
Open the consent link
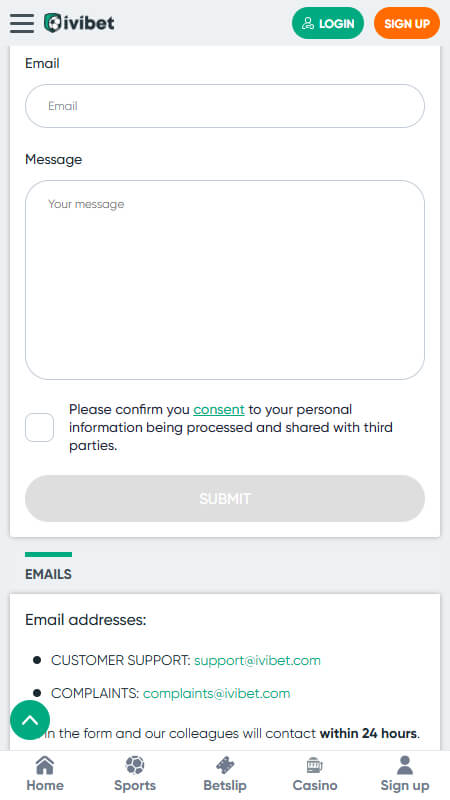click(219, 410)
